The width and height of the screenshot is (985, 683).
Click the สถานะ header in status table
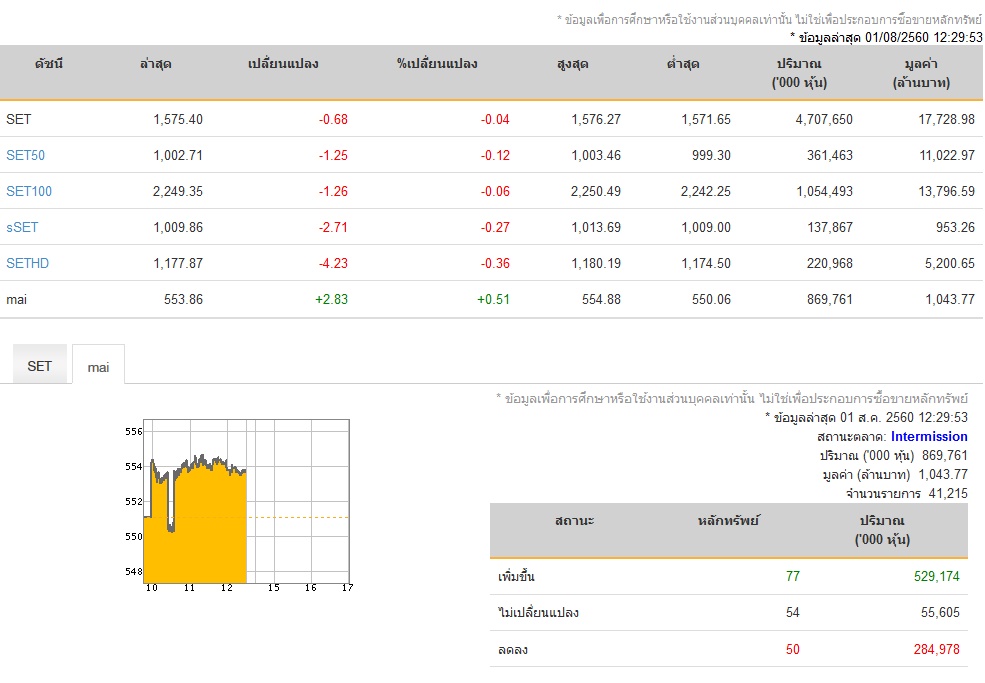(574, 521)
